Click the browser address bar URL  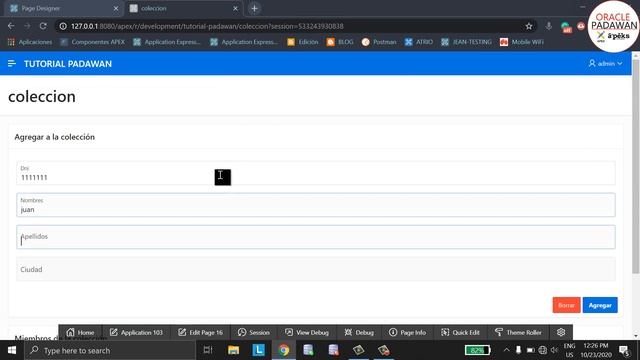[x=207, y=26]
